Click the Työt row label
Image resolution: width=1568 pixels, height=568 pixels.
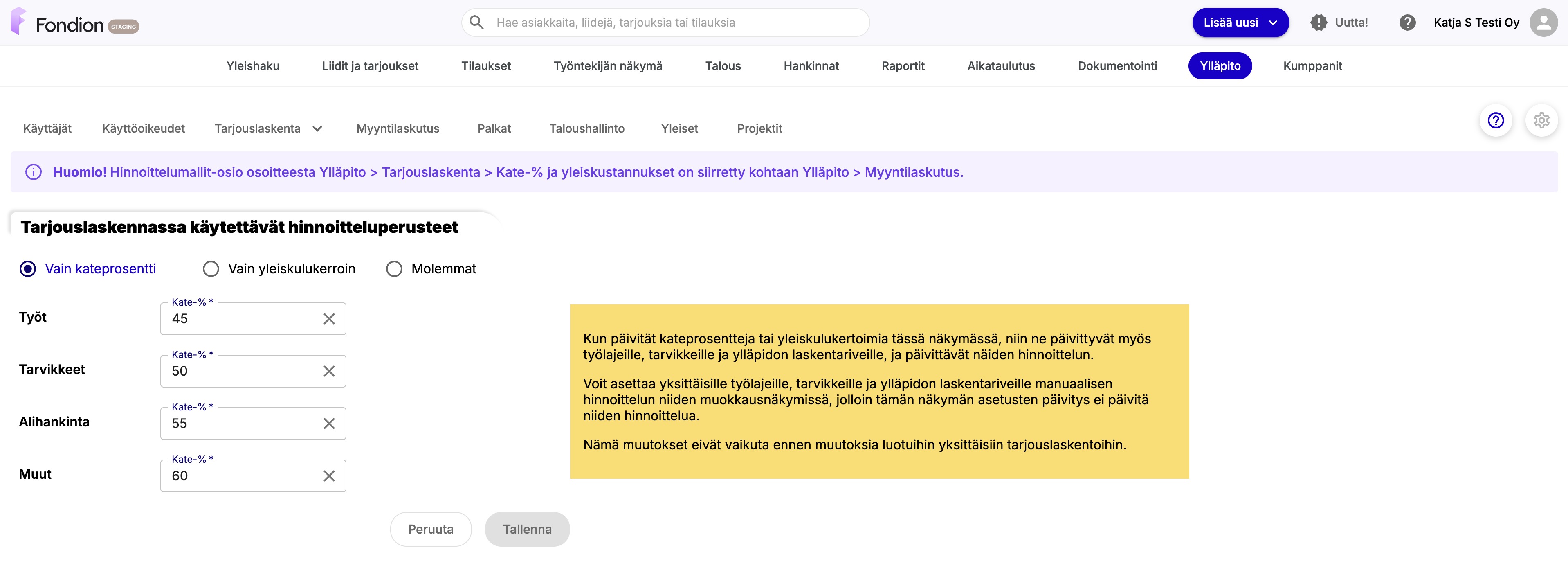pos(33,317)
